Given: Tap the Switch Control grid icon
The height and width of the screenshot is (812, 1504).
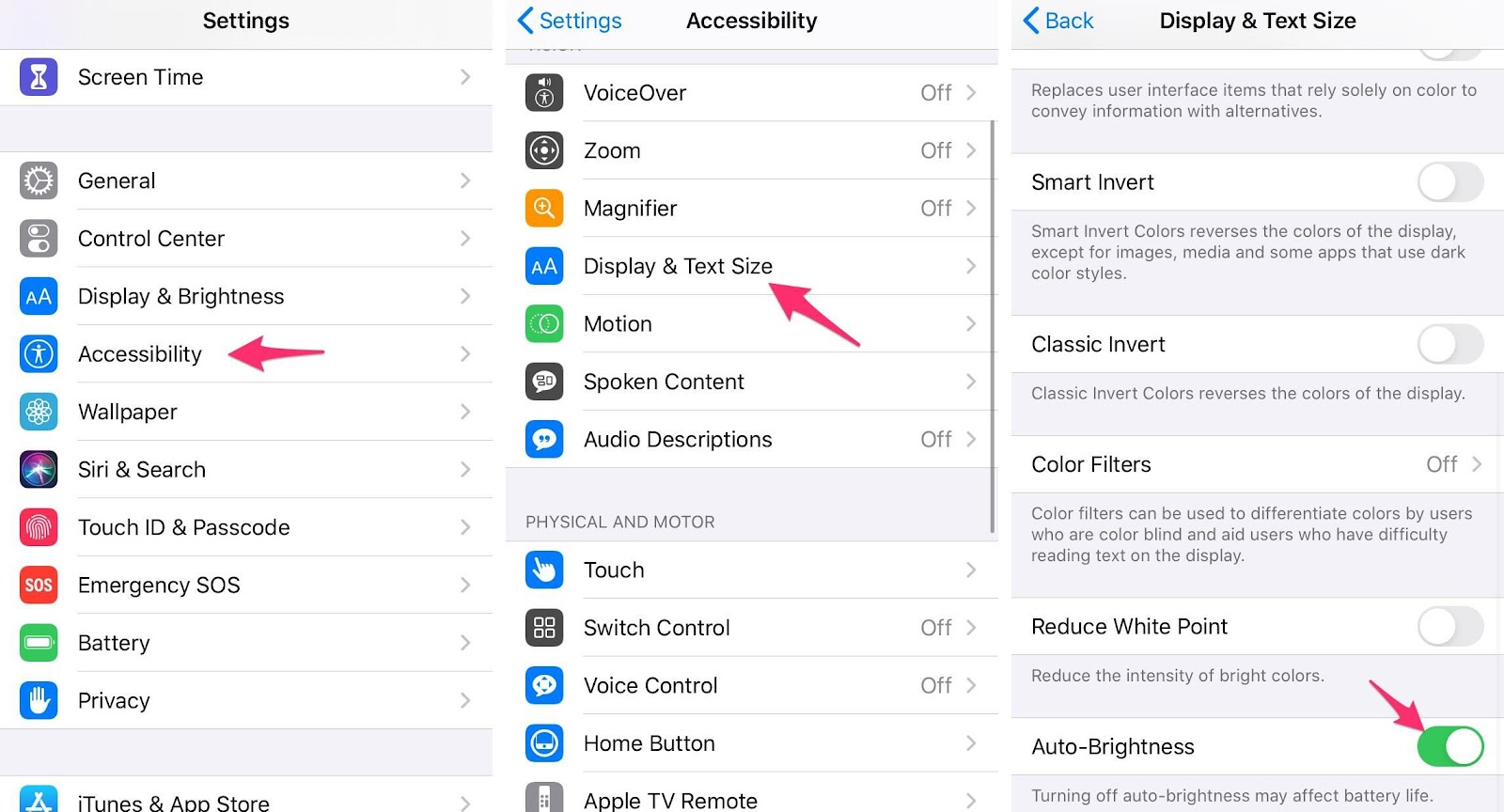Looking at the screenshot, I should 544,628.
